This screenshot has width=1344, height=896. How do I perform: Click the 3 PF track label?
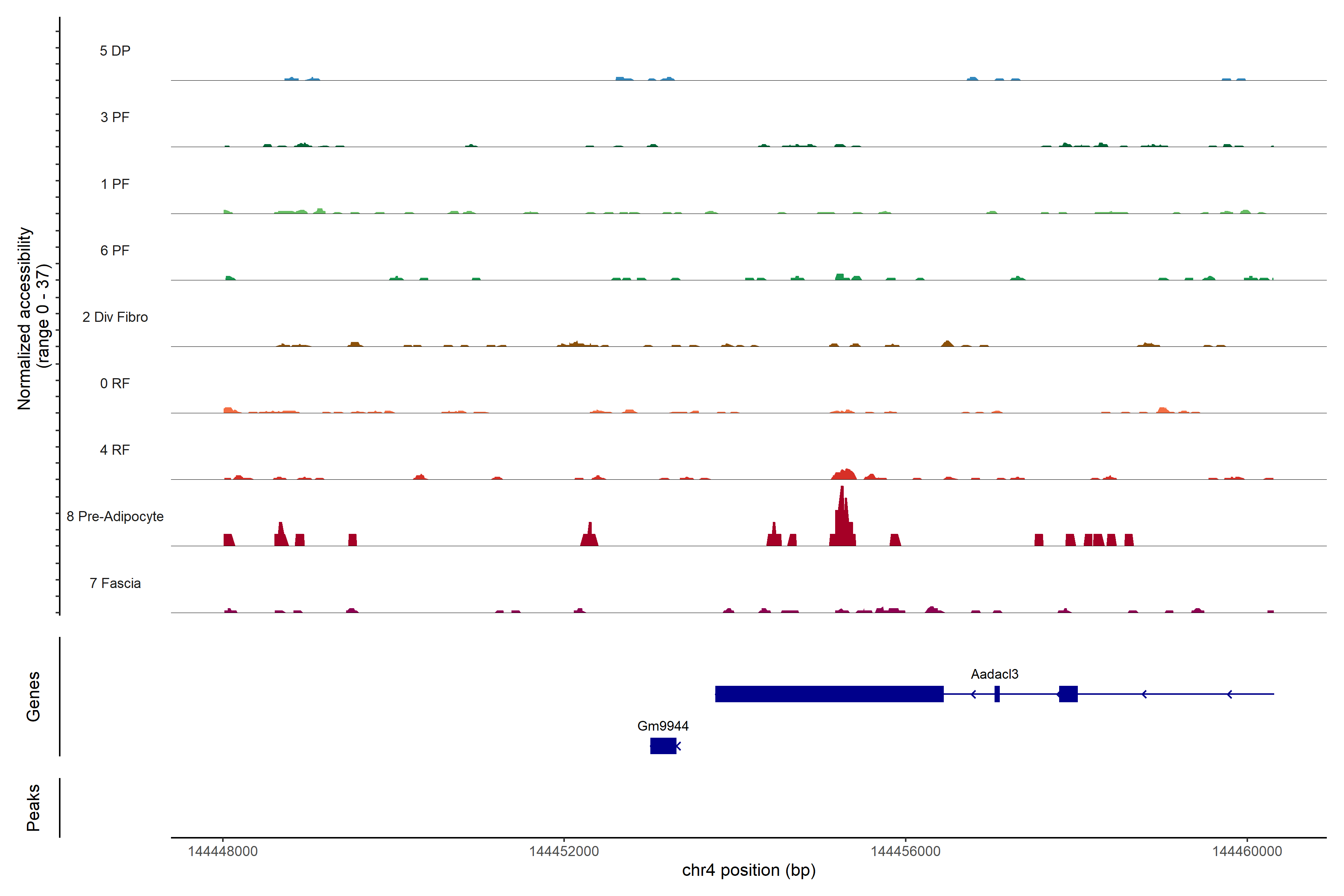pos(115,117)
